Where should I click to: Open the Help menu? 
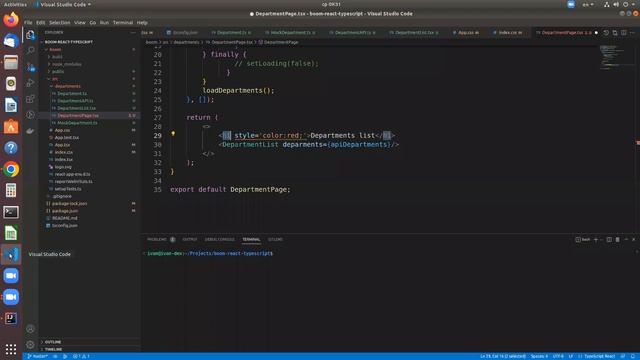point(142,23)
